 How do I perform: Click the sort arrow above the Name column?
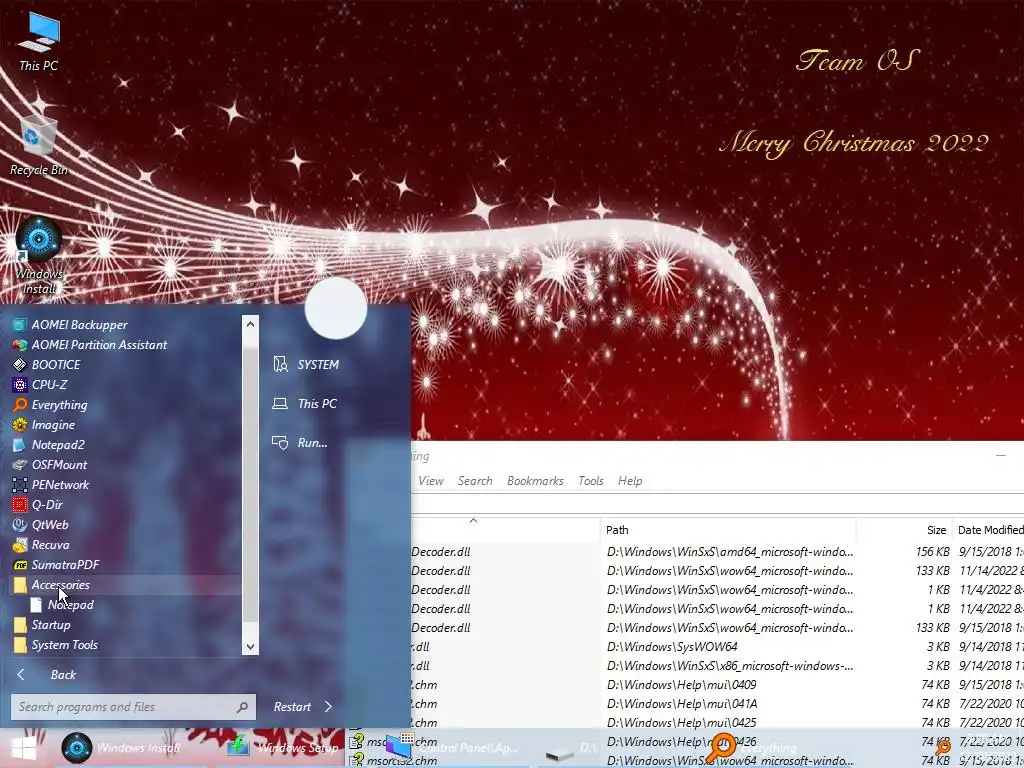pyautogui.click(x=473, y=520)
